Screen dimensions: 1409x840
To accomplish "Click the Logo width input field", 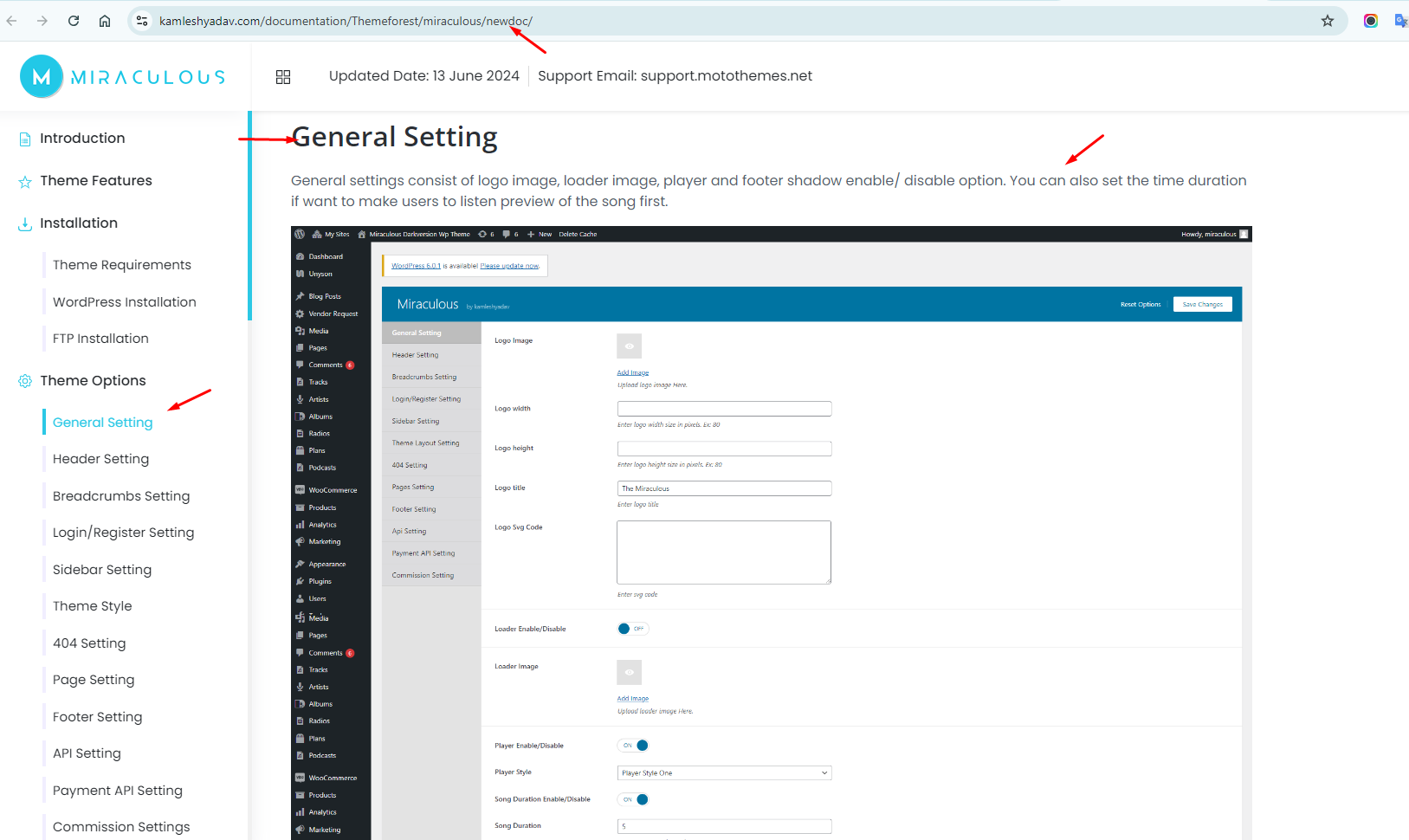I will tap(724, 409).
